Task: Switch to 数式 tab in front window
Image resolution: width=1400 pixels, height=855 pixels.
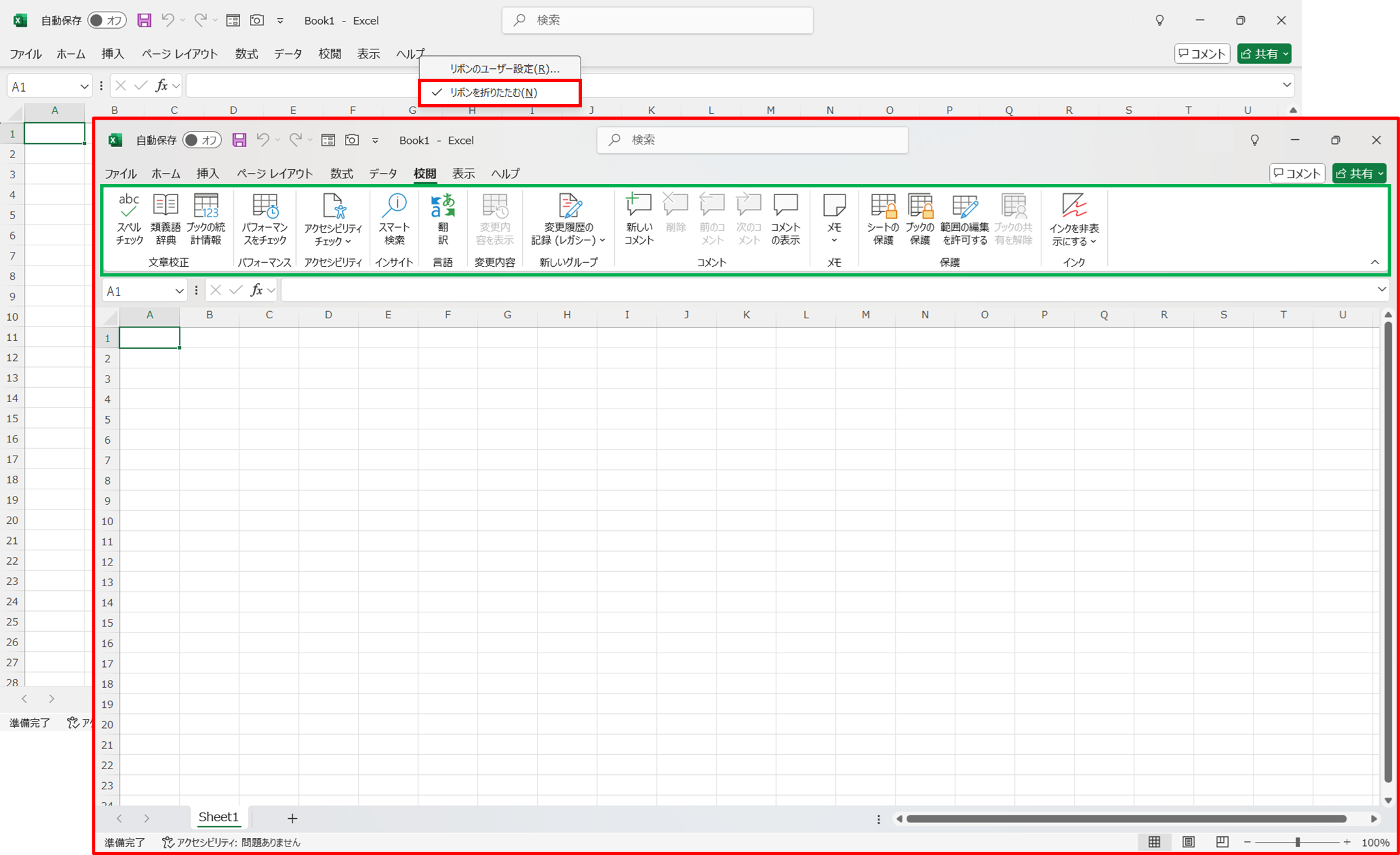Action: coord(341,174)
